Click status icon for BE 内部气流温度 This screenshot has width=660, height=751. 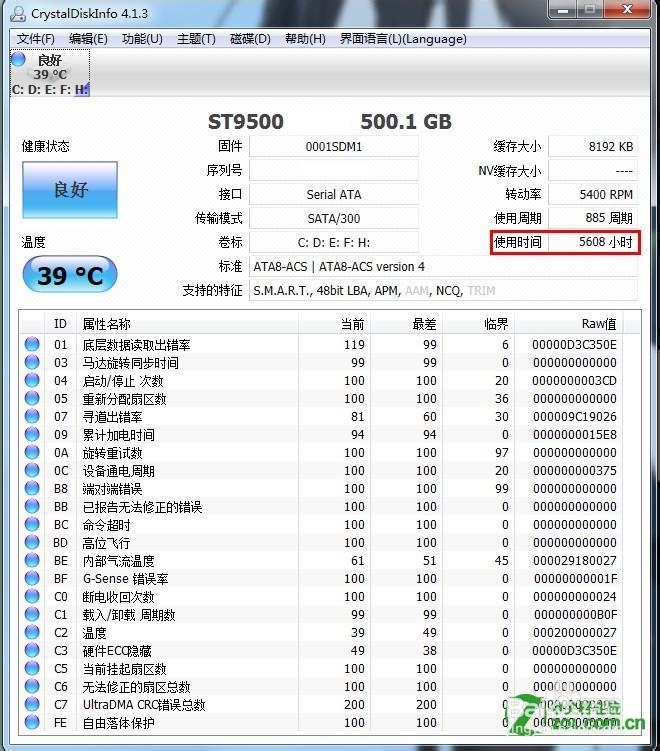point(32,560)
